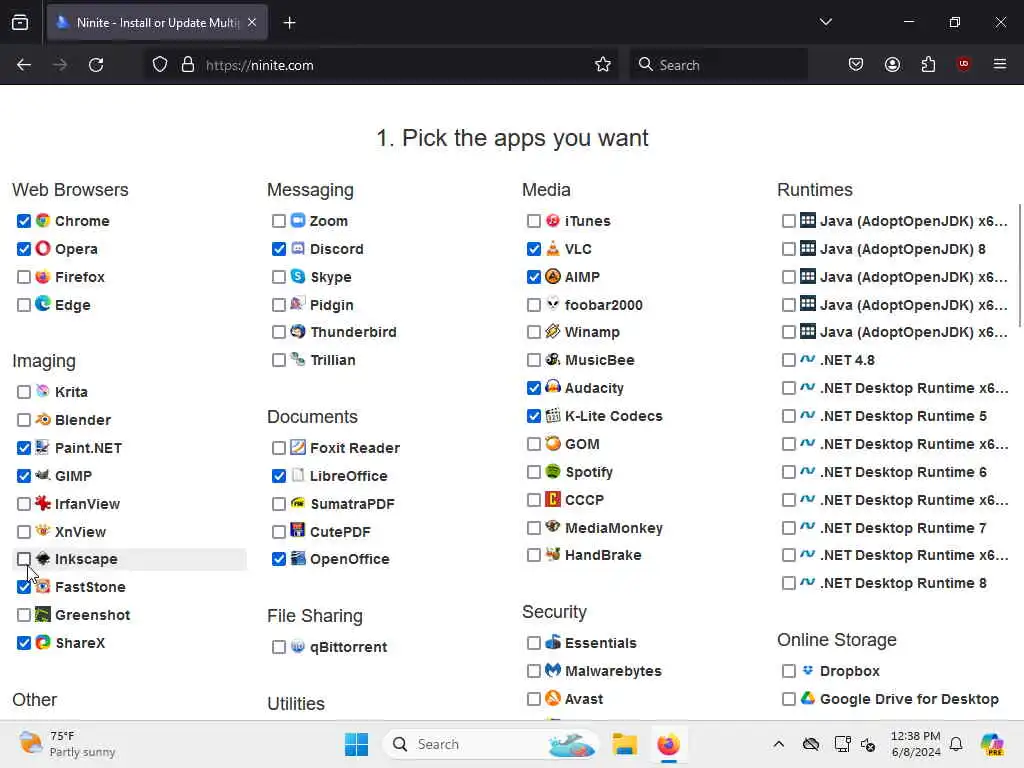The height and width of the screenshot is (768, 1024).
Task: Uncheck the VLC checkbox
Action: tap(534, 249)
